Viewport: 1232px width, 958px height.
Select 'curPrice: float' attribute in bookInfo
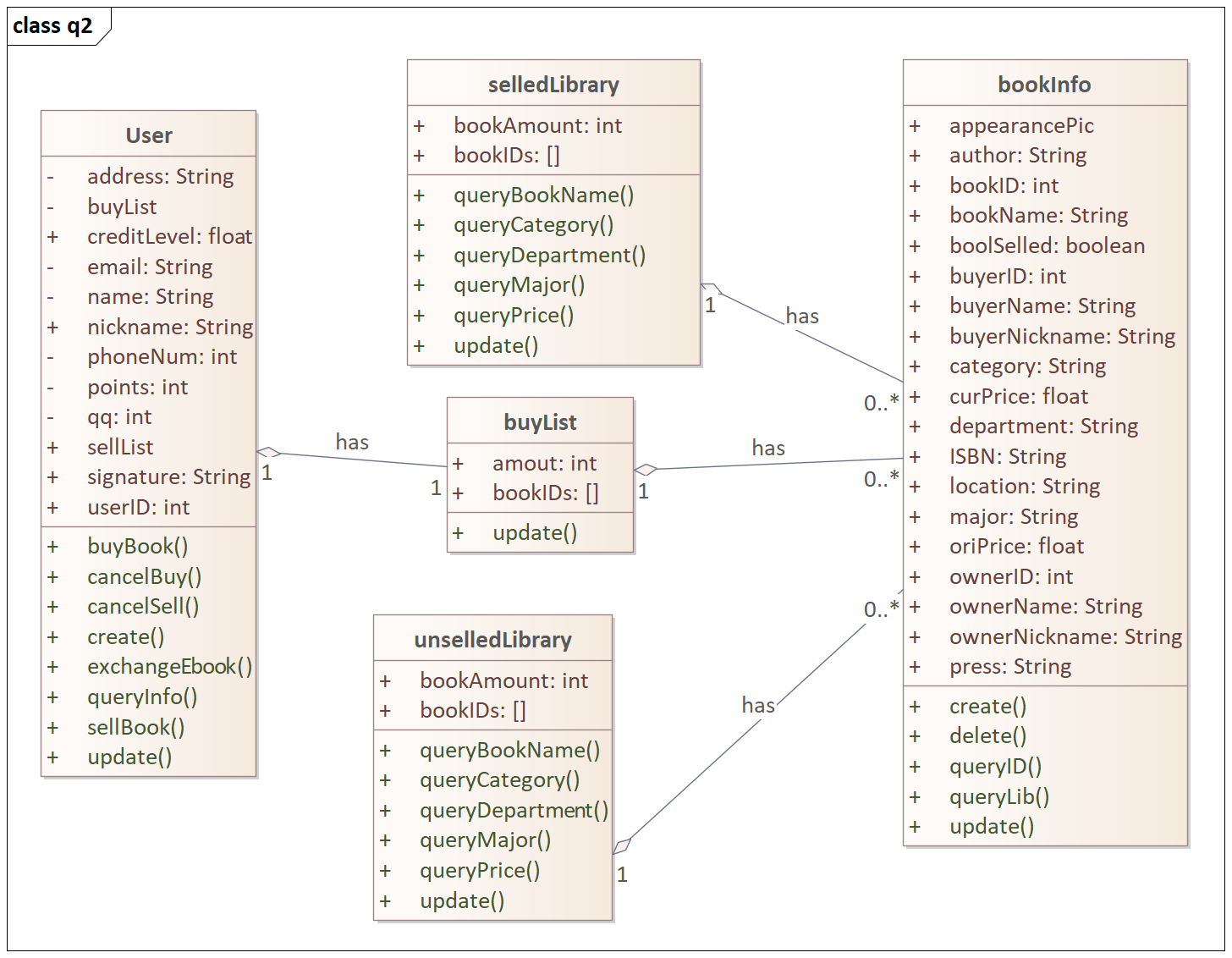point(1019,396)
